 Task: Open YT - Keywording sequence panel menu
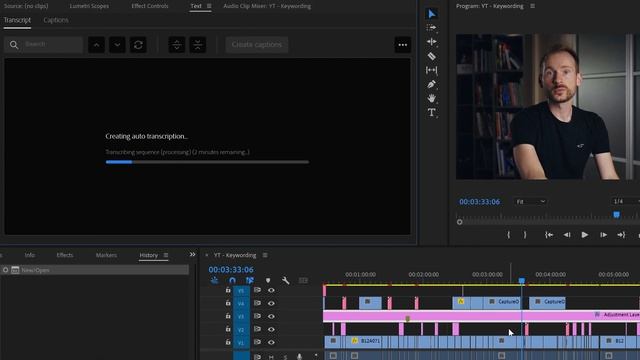point(265,255)
